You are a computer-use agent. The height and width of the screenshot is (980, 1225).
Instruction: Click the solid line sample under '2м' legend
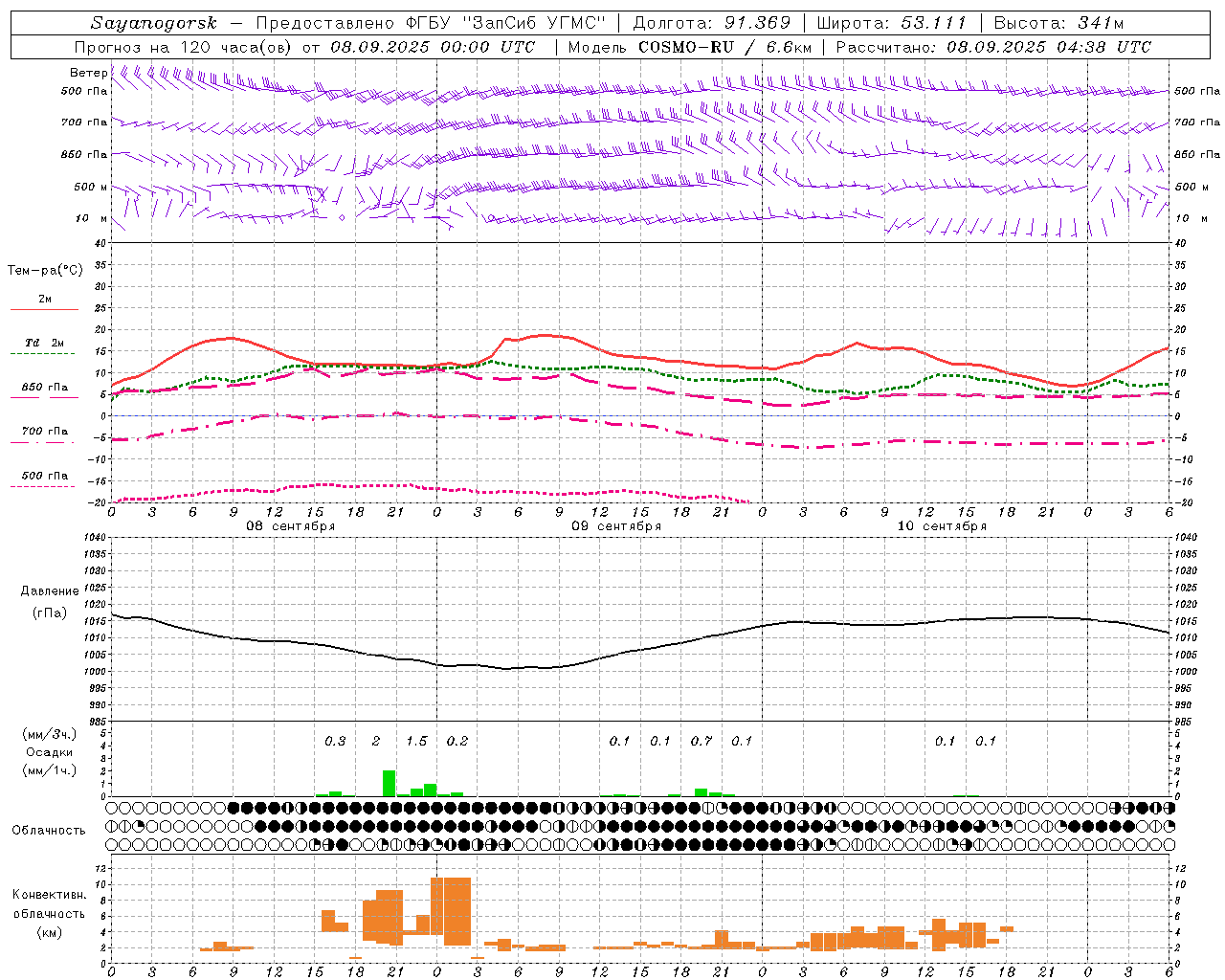(x=45, y=309)
